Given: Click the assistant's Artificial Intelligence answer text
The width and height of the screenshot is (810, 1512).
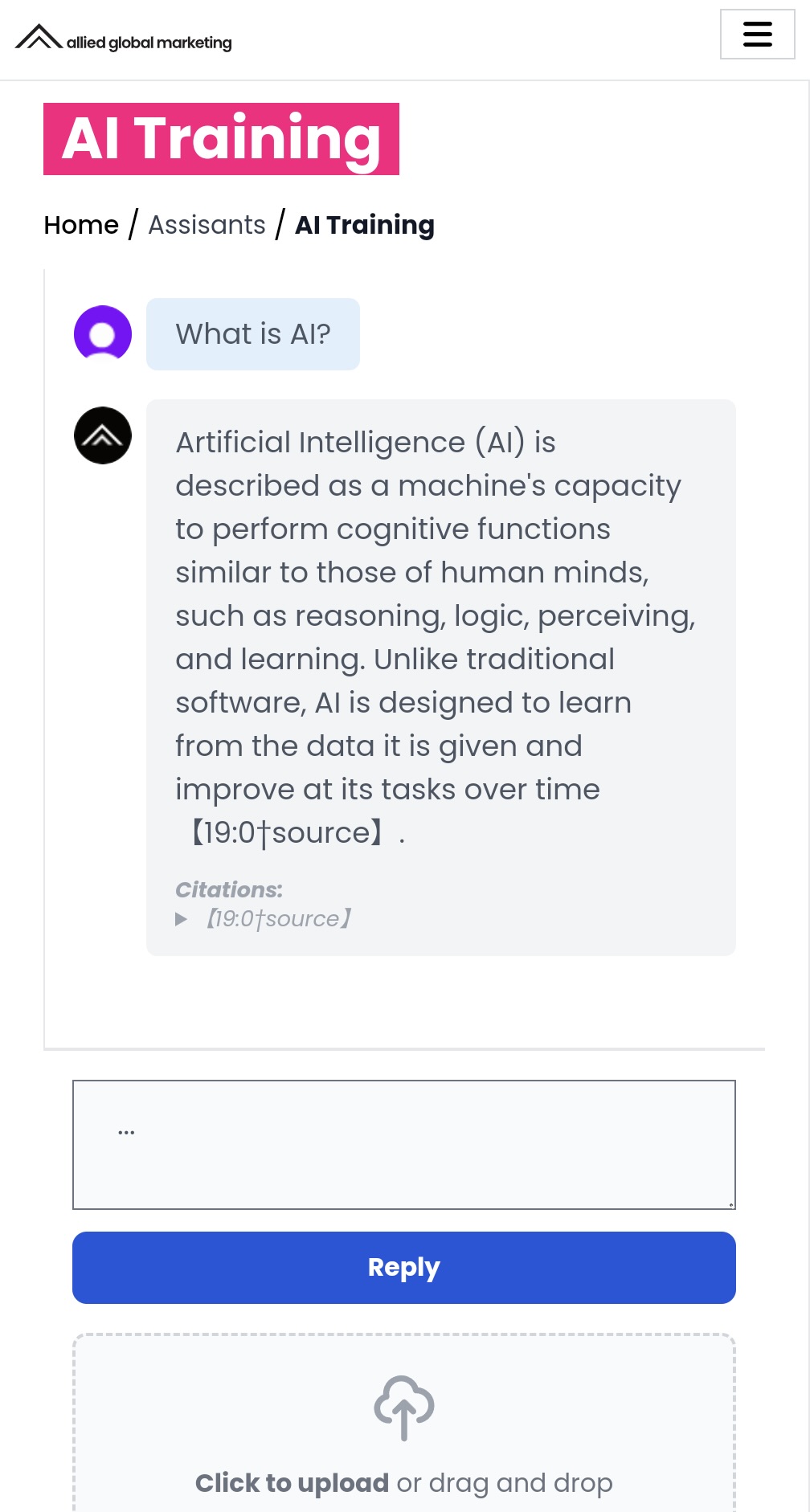Looking at the screenshot, I should point(436,637).
